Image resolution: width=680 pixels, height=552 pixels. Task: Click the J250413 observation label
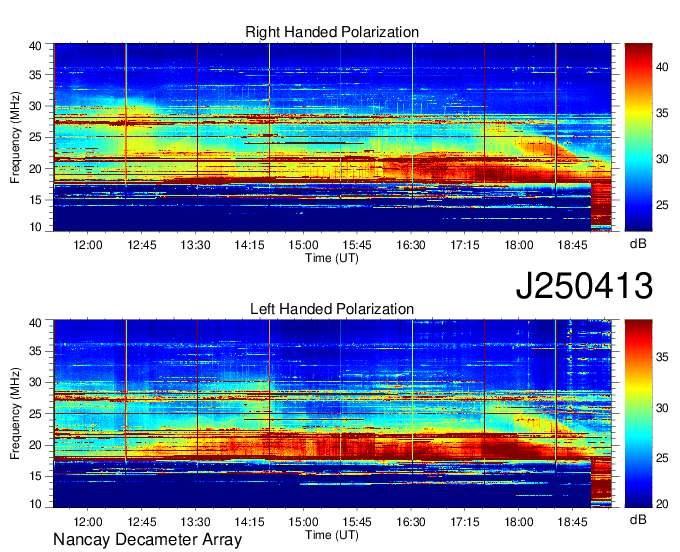pyautogui.click(x=584, y=286)
